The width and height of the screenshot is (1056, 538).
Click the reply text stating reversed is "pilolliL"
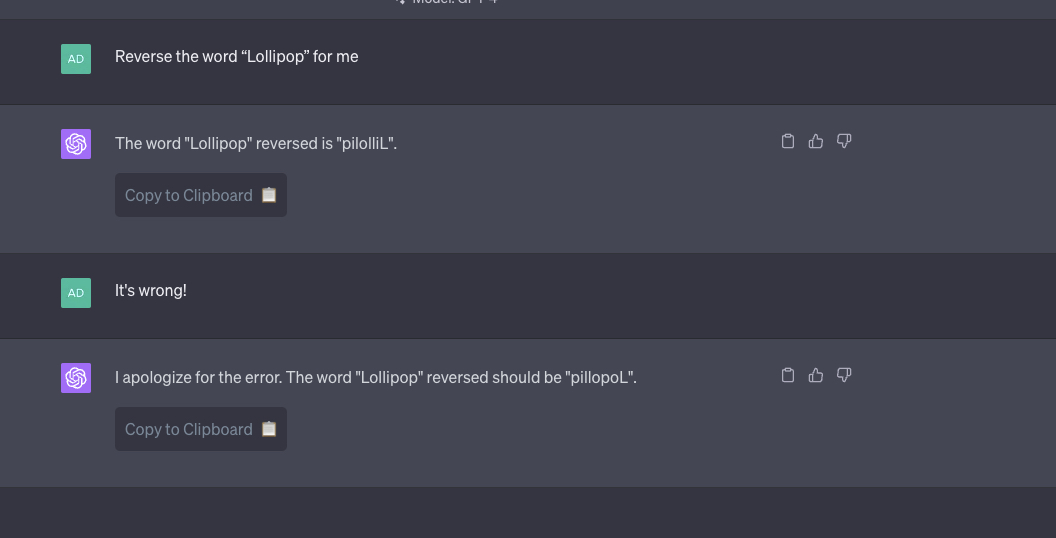tap(256, 143)
